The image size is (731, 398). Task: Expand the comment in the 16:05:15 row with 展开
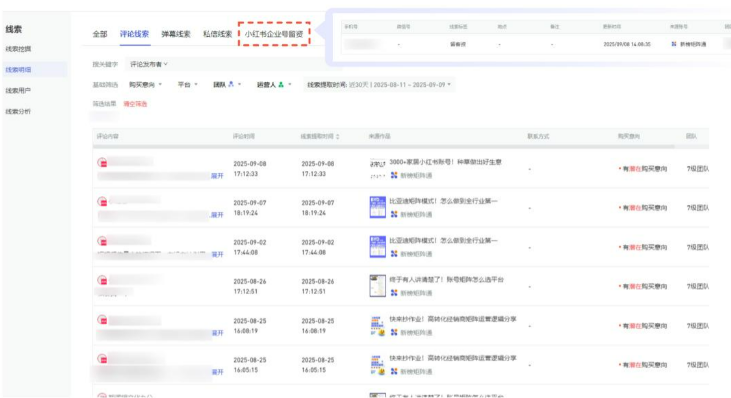217,372
